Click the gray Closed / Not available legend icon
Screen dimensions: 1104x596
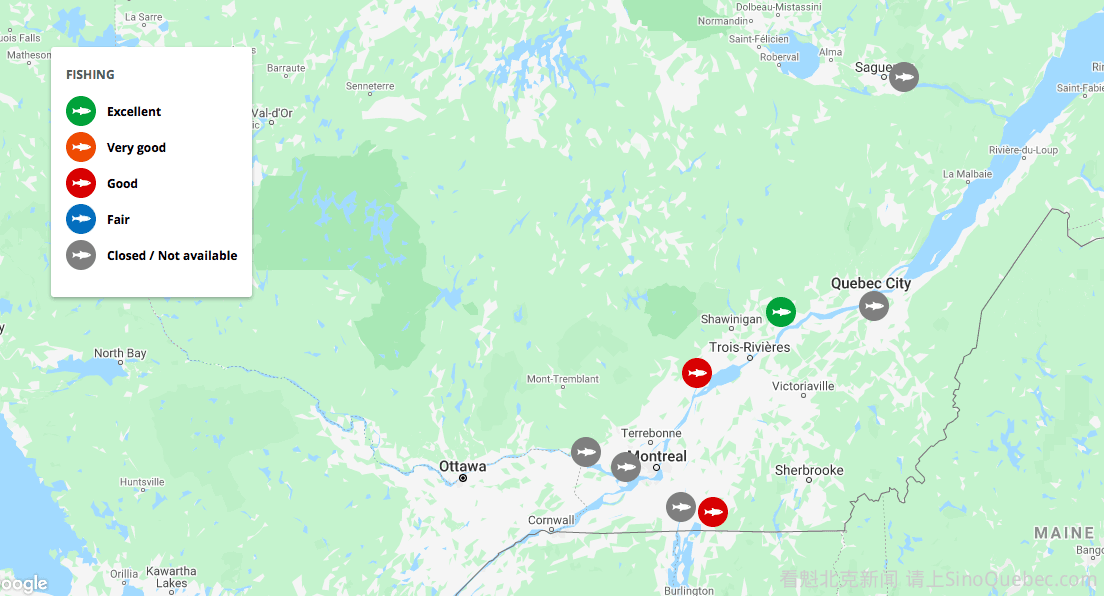click(x=81, y=255)
